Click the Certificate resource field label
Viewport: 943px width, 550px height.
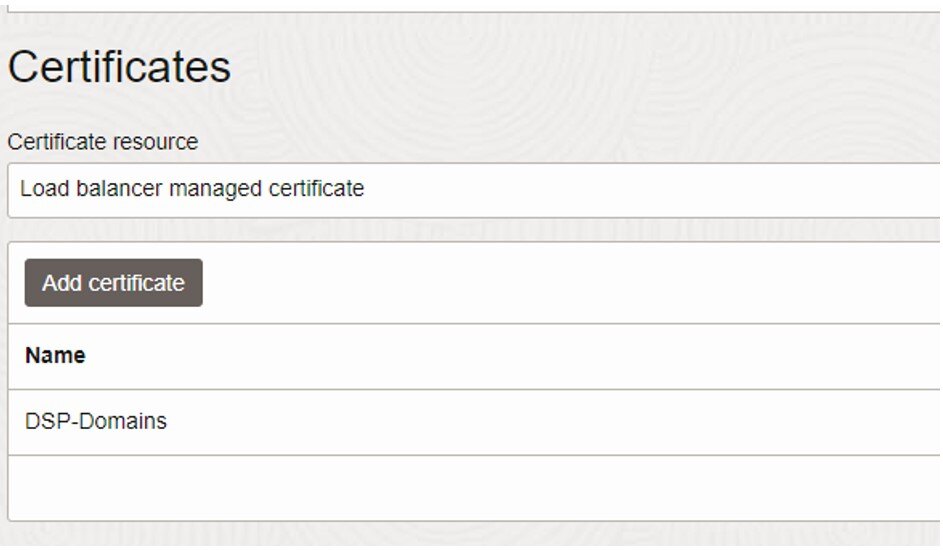pyautogui.click(x=103, y=142)
